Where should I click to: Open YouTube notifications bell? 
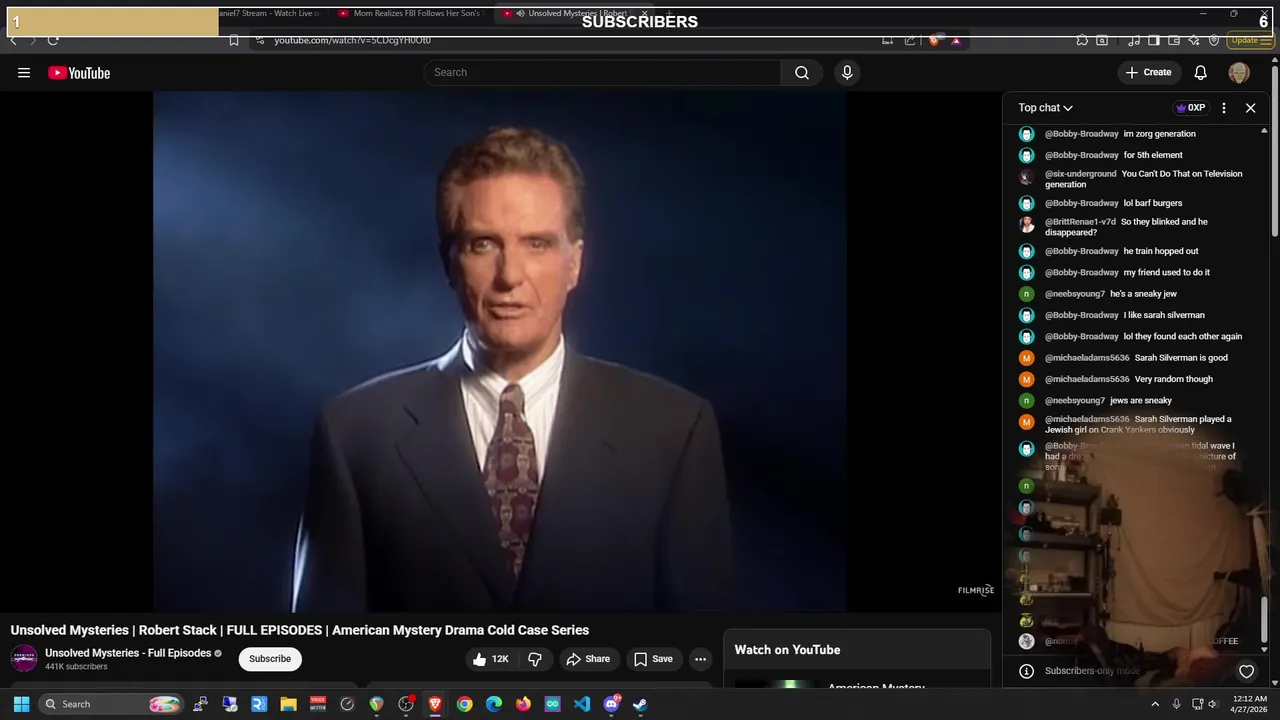[1201, 72]
